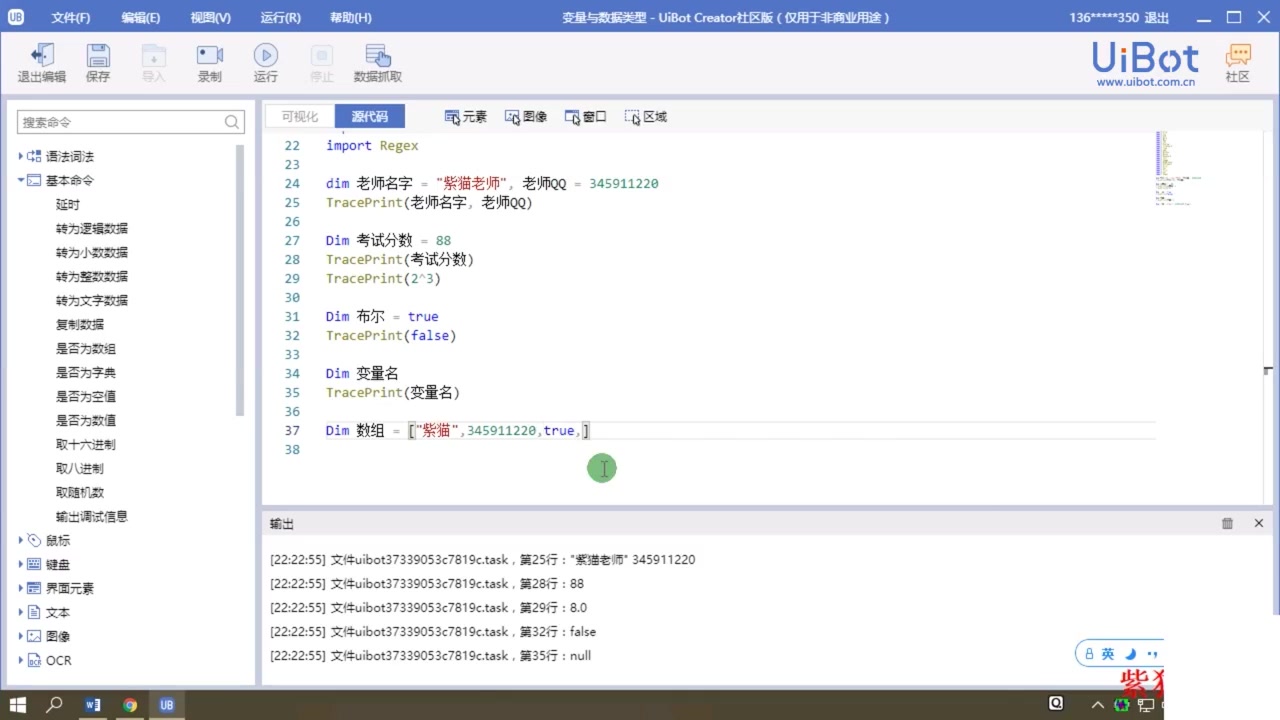Open the 运行(R) menu
This screenshot has width=1280, height=720.
[280, 18]
